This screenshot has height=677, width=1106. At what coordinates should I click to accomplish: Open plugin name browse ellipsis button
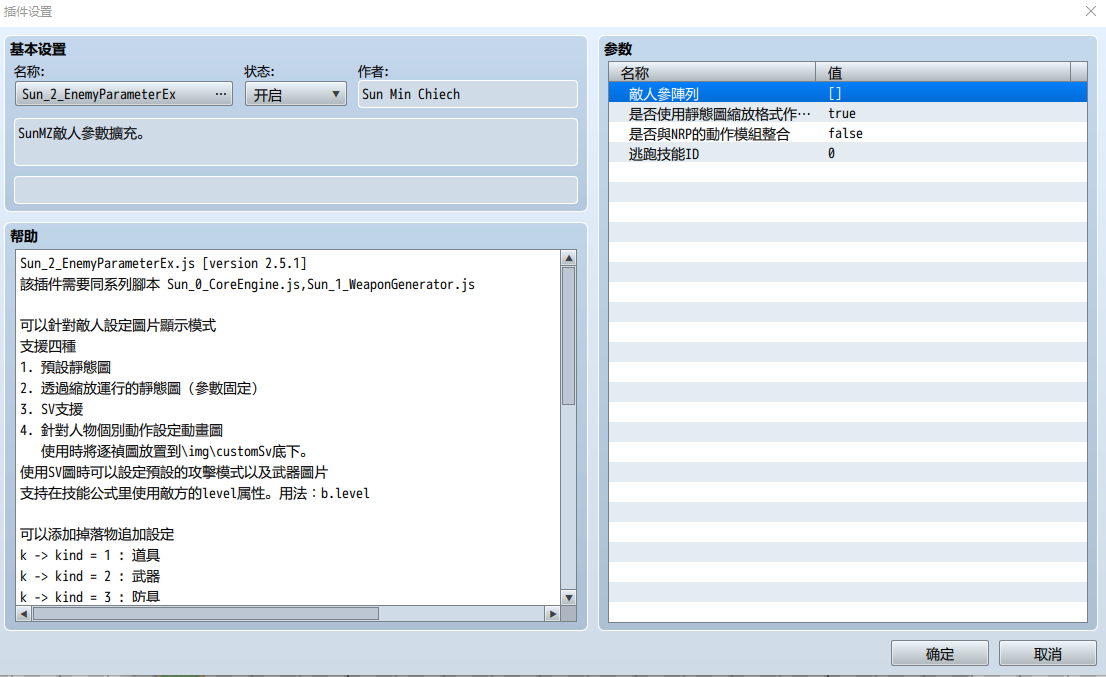221,94
